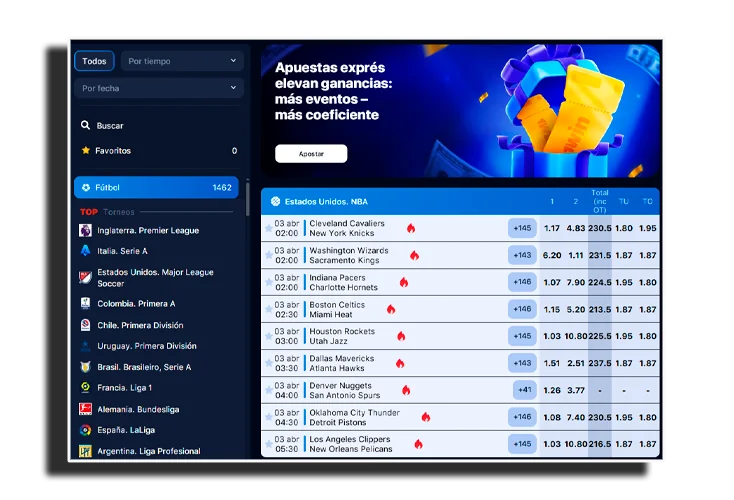Open the Por fecha dropdown
734x500 pixels.
coord(159,88)
